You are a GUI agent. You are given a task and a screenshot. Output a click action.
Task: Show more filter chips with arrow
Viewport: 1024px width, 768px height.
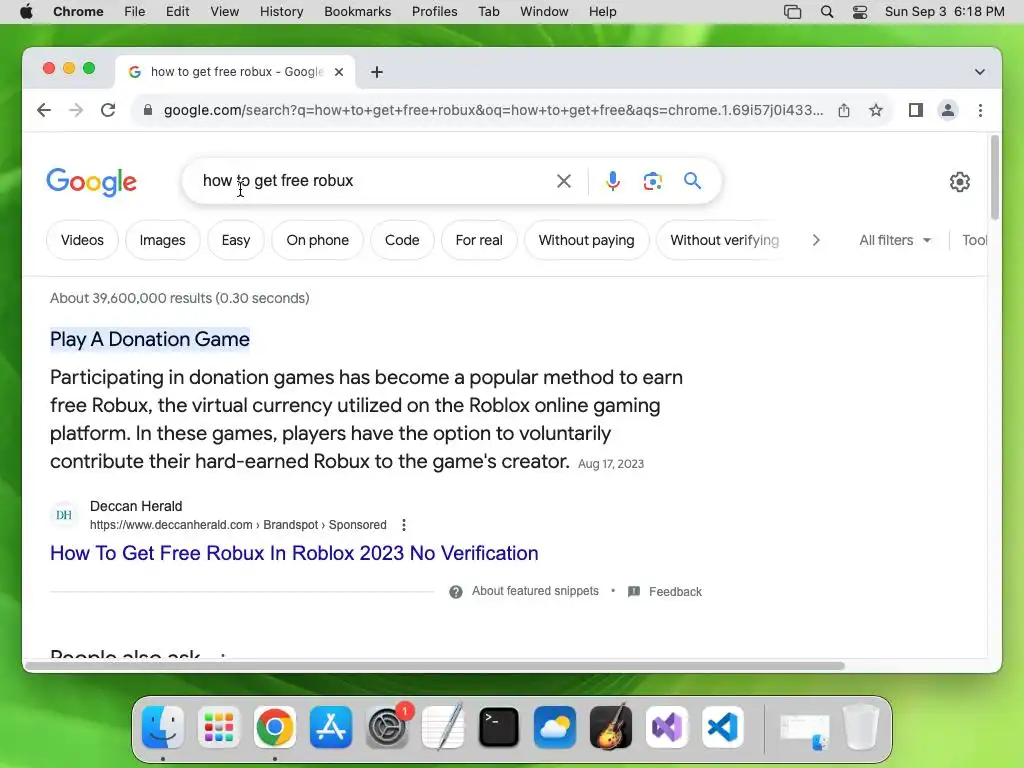pyautogui.click(x=816, y=240)
